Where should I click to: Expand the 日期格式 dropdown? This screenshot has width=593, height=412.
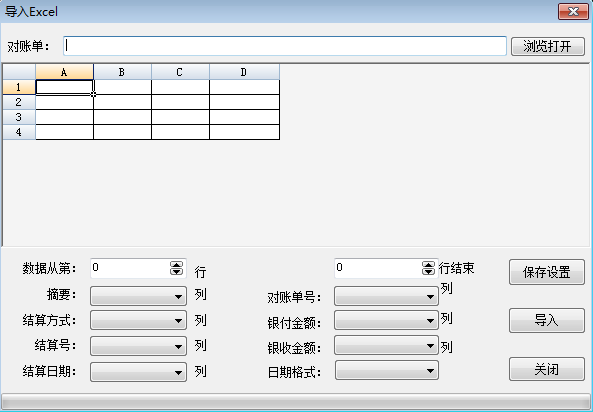coord(387,370)
